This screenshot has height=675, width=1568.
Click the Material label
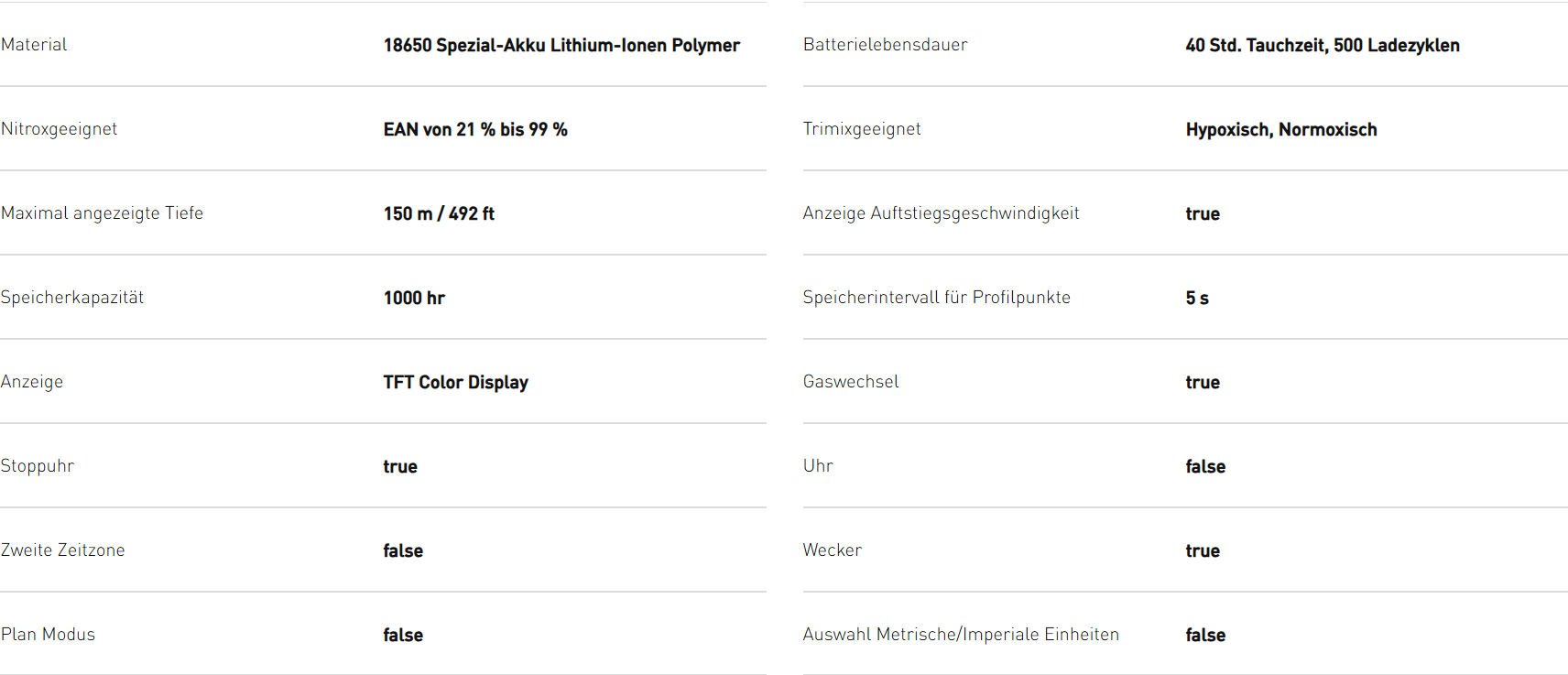pos(34,45)
